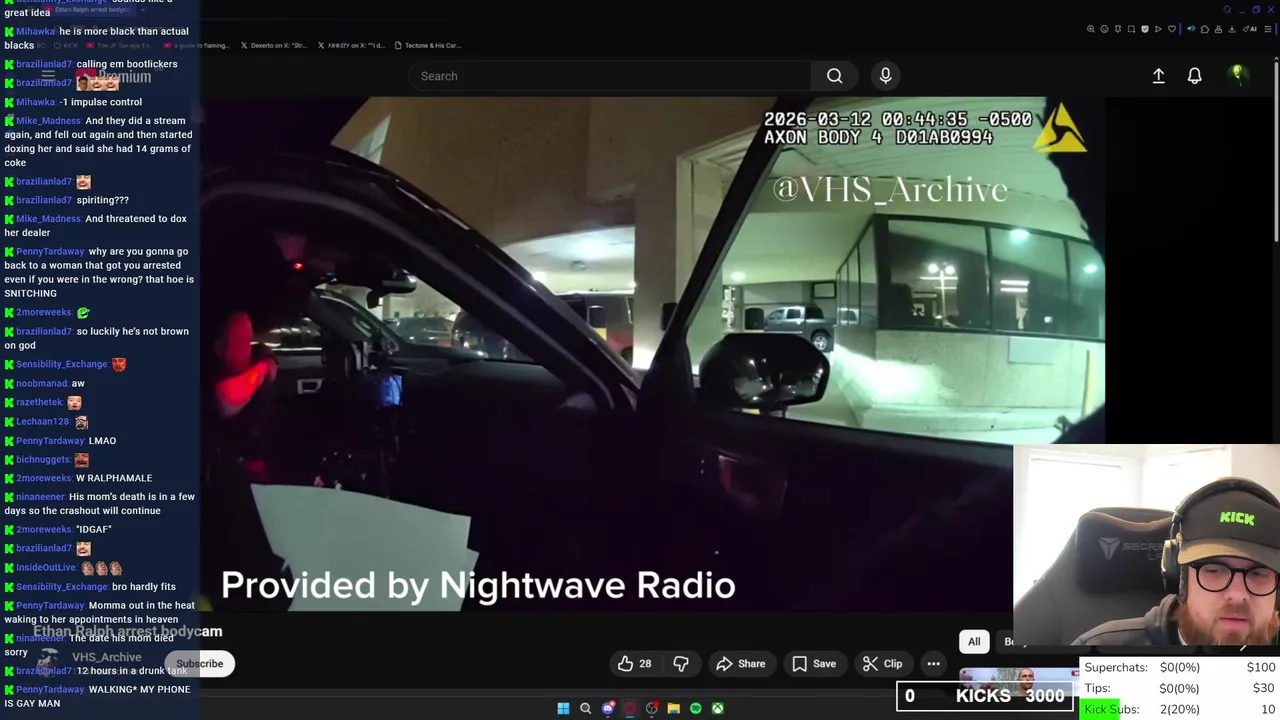Subscribe to VHS_Archive channel
This screenshot has width=1280, height=720.
[x=200, y=664]
